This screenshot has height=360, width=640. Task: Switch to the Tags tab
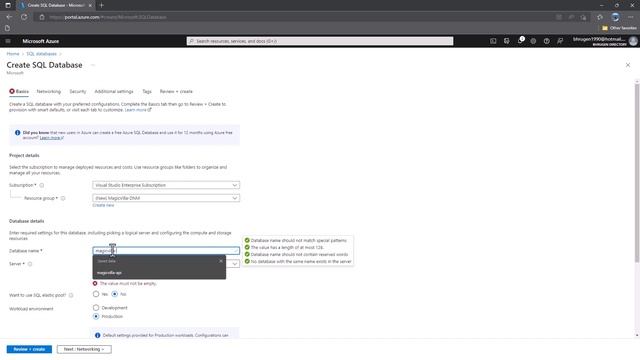click(147, 91)
